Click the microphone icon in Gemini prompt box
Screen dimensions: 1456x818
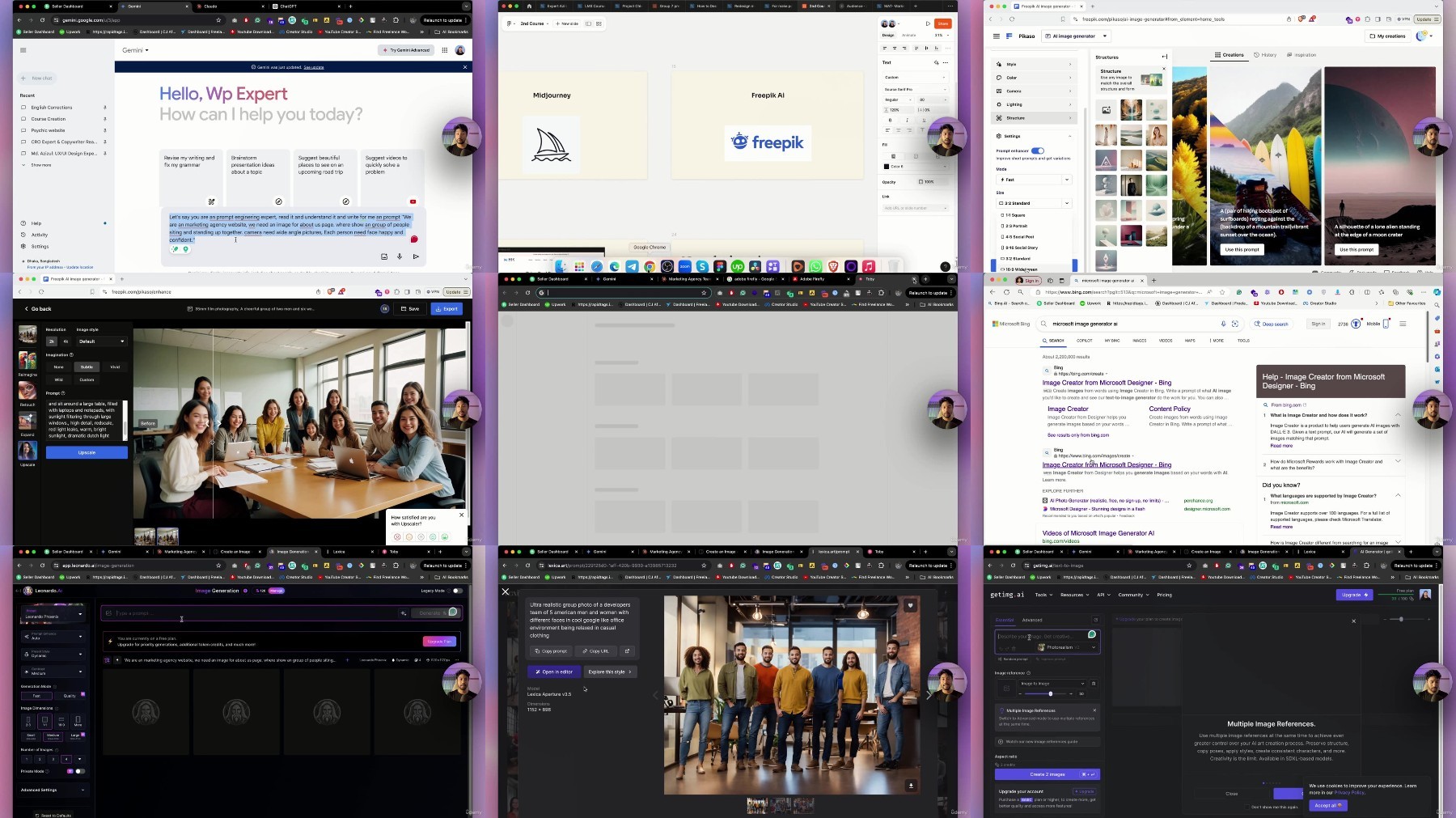(x=400, y=256)
